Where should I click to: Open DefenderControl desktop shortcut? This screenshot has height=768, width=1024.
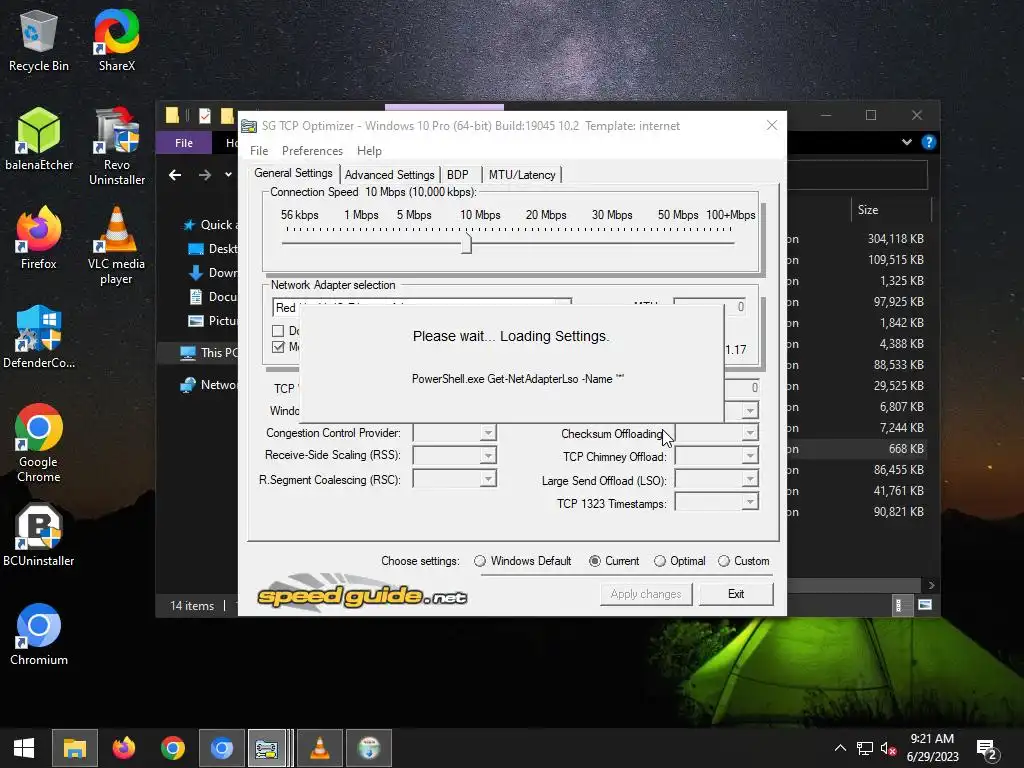pos(39,337)
